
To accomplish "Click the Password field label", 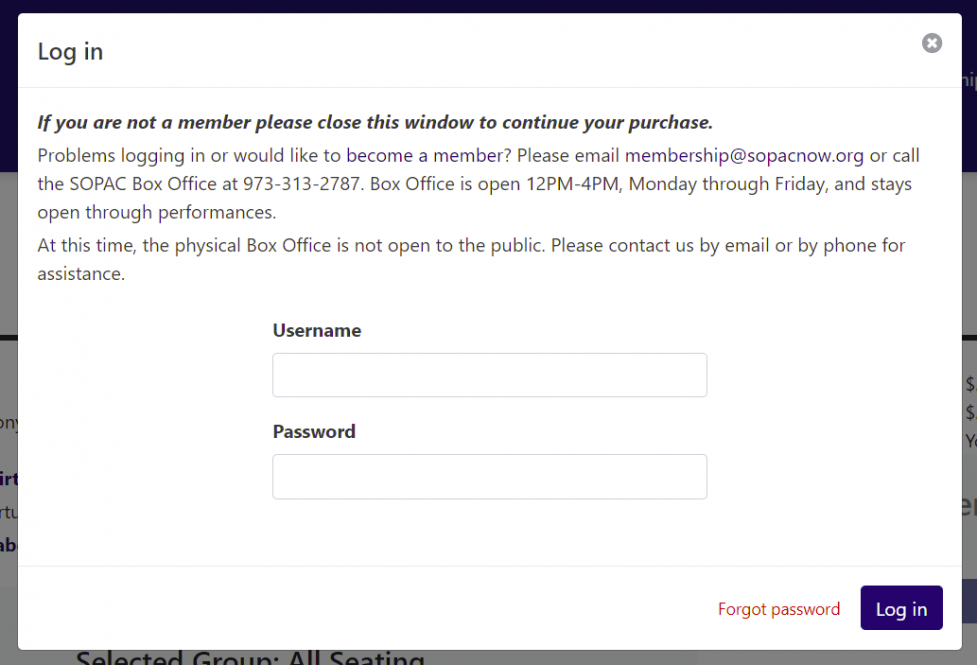I will pos(313,432).
